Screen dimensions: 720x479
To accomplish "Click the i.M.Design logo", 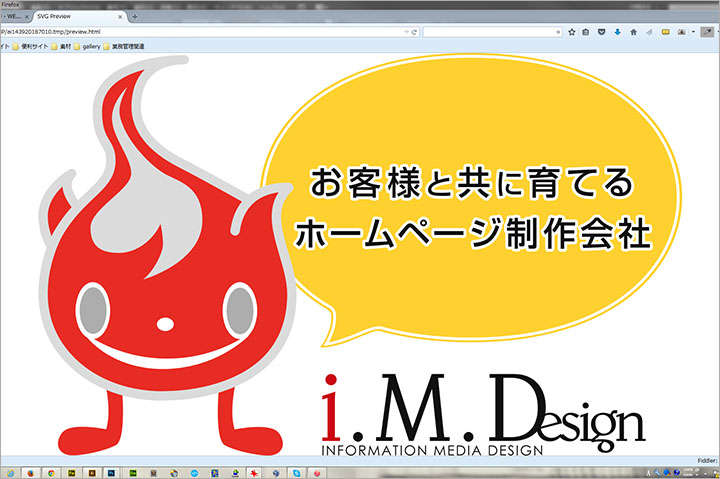I will (483, 415).
